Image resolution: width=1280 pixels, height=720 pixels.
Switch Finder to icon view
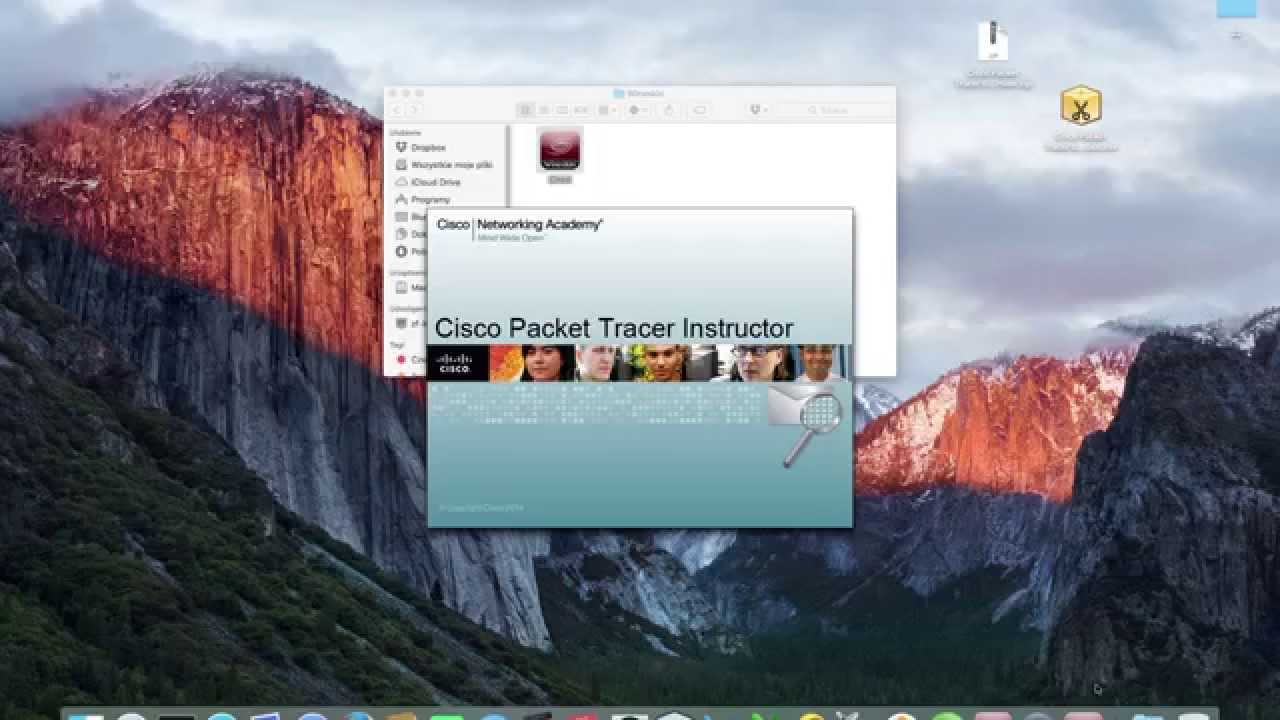pyautogui.click(x=526, y=110)
